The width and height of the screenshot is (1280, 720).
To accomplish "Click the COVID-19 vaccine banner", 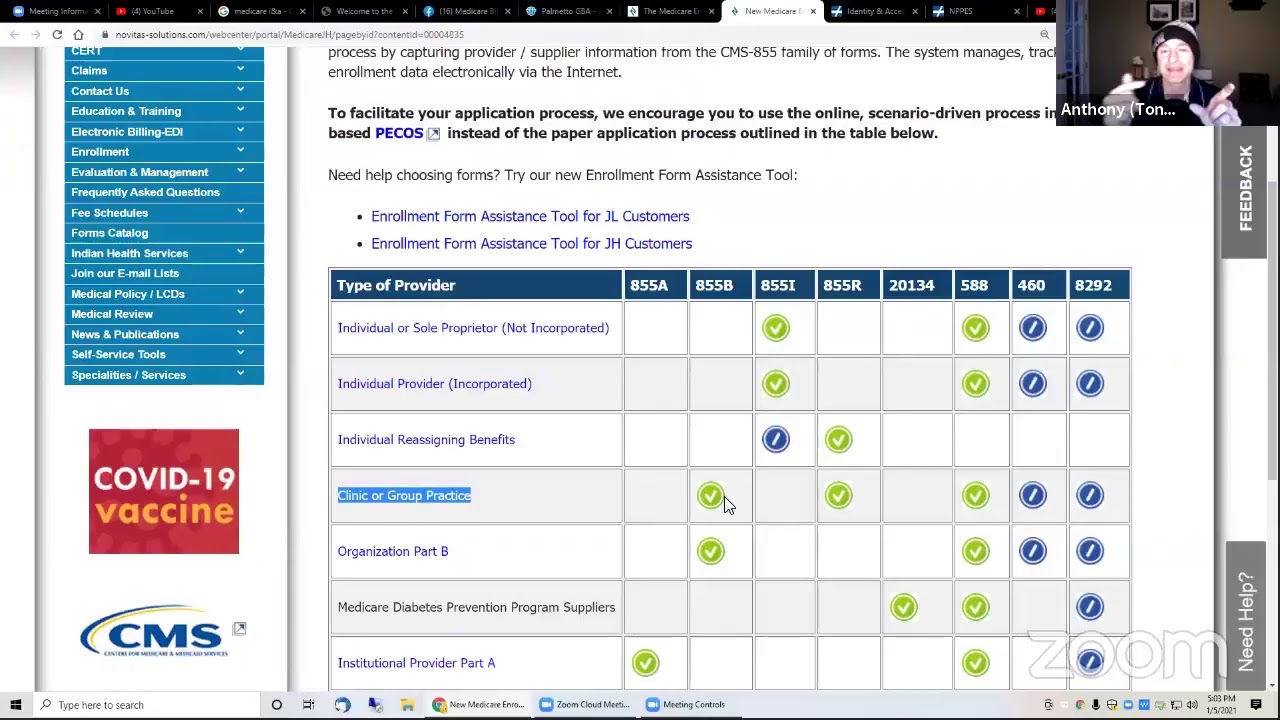I will click(x=164, y=491).
